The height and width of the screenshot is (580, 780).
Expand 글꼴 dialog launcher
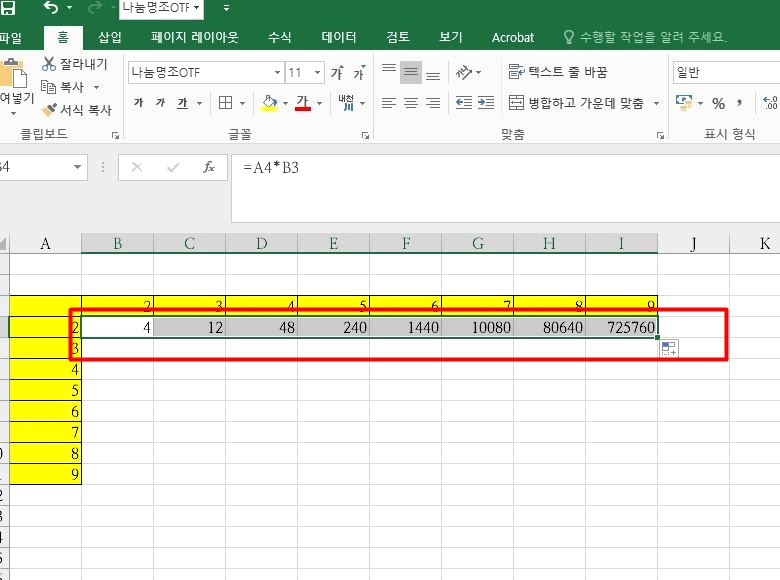(365, 135)
